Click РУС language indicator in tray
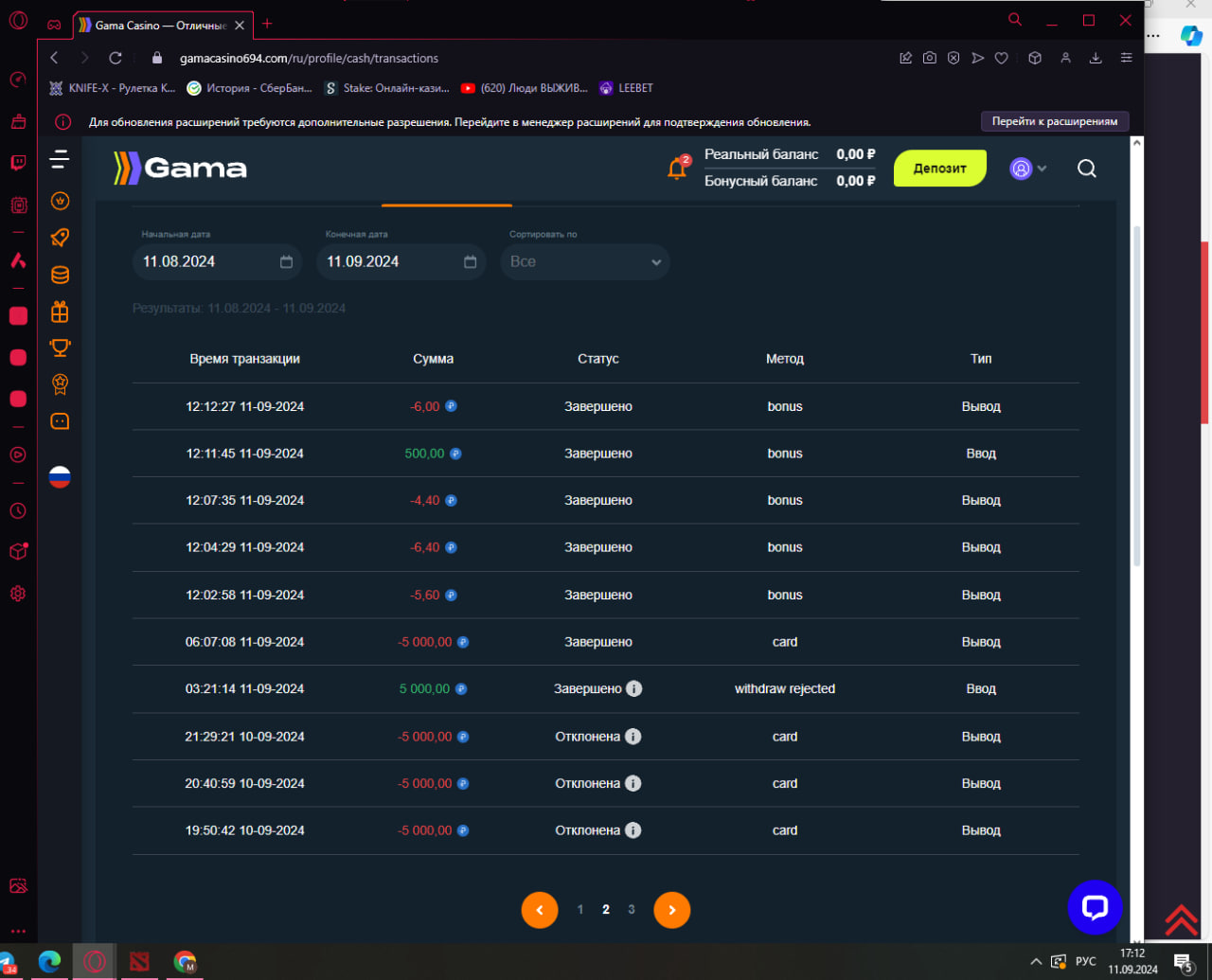Image resolution: width=1212 pixels, height=980 pixels. [1086, 962]
